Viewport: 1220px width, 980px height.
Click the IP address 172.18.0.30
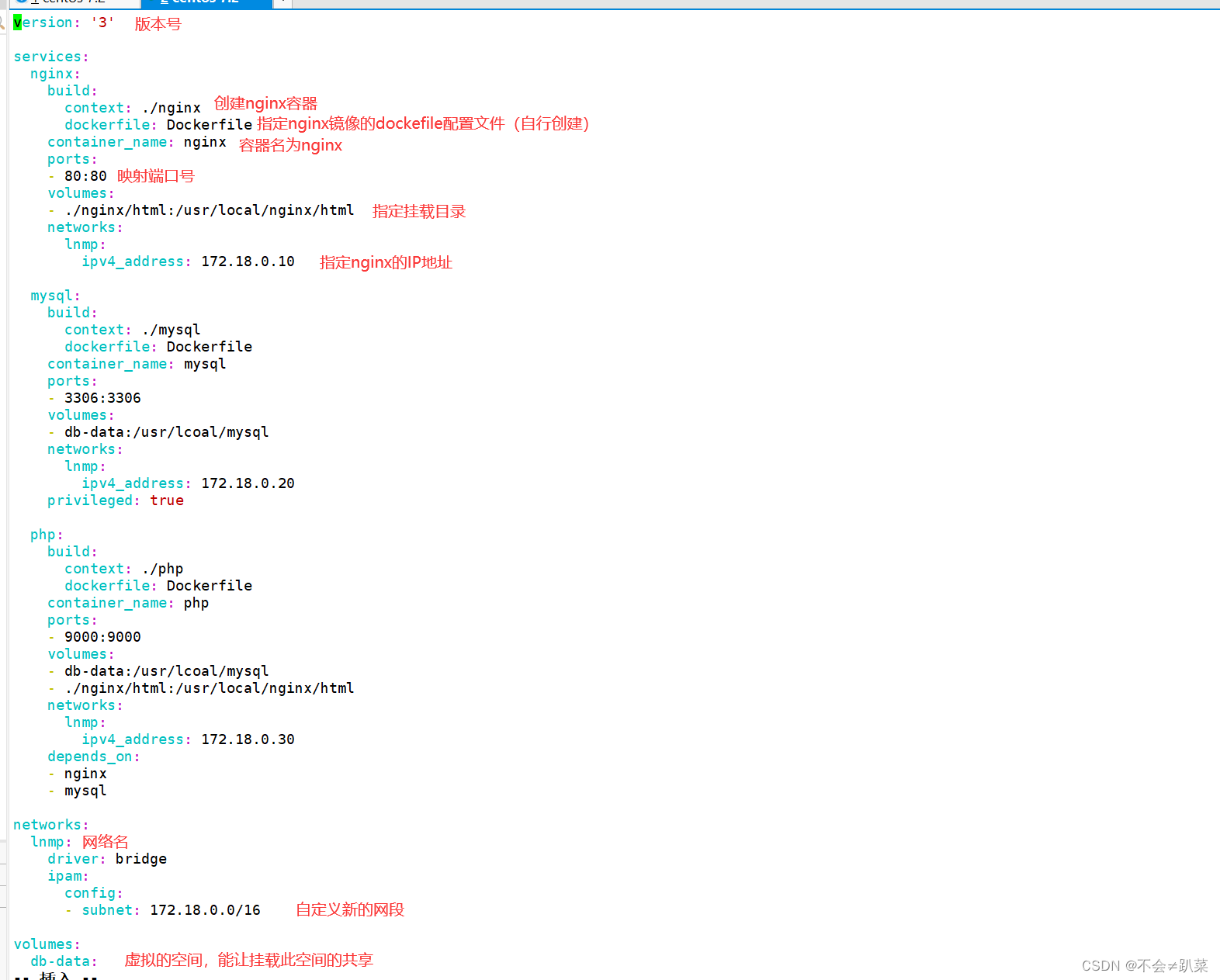[x=248, y=739]
